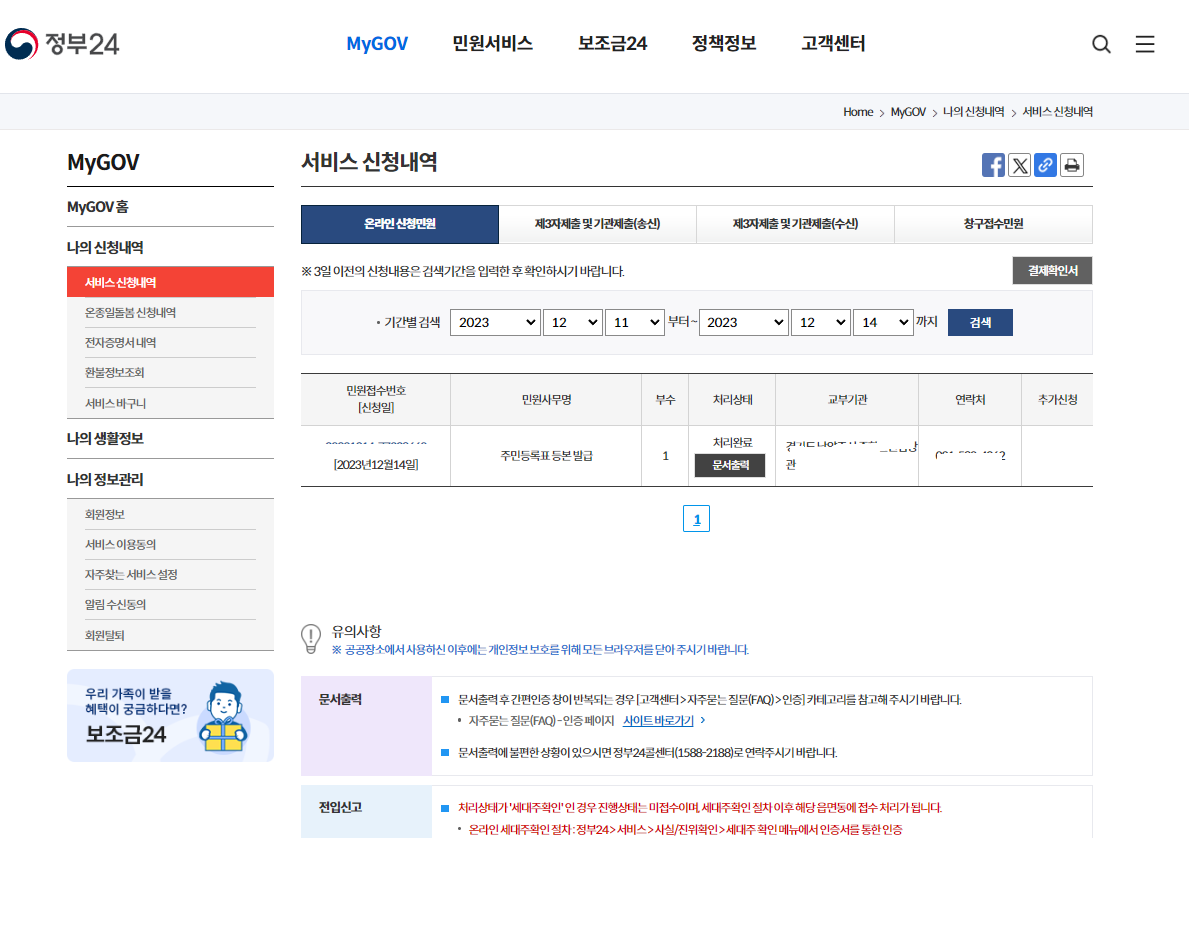The image size is (1189, 943).
Task: Click the 정부24 logo
Action: pos(60,44)
